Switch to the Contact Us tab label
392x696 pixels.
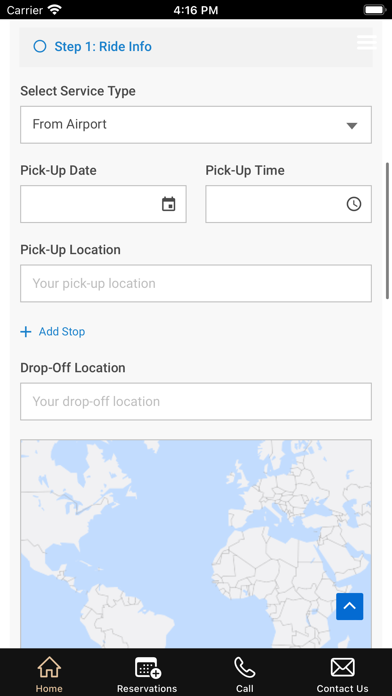[x=342, y=688]
